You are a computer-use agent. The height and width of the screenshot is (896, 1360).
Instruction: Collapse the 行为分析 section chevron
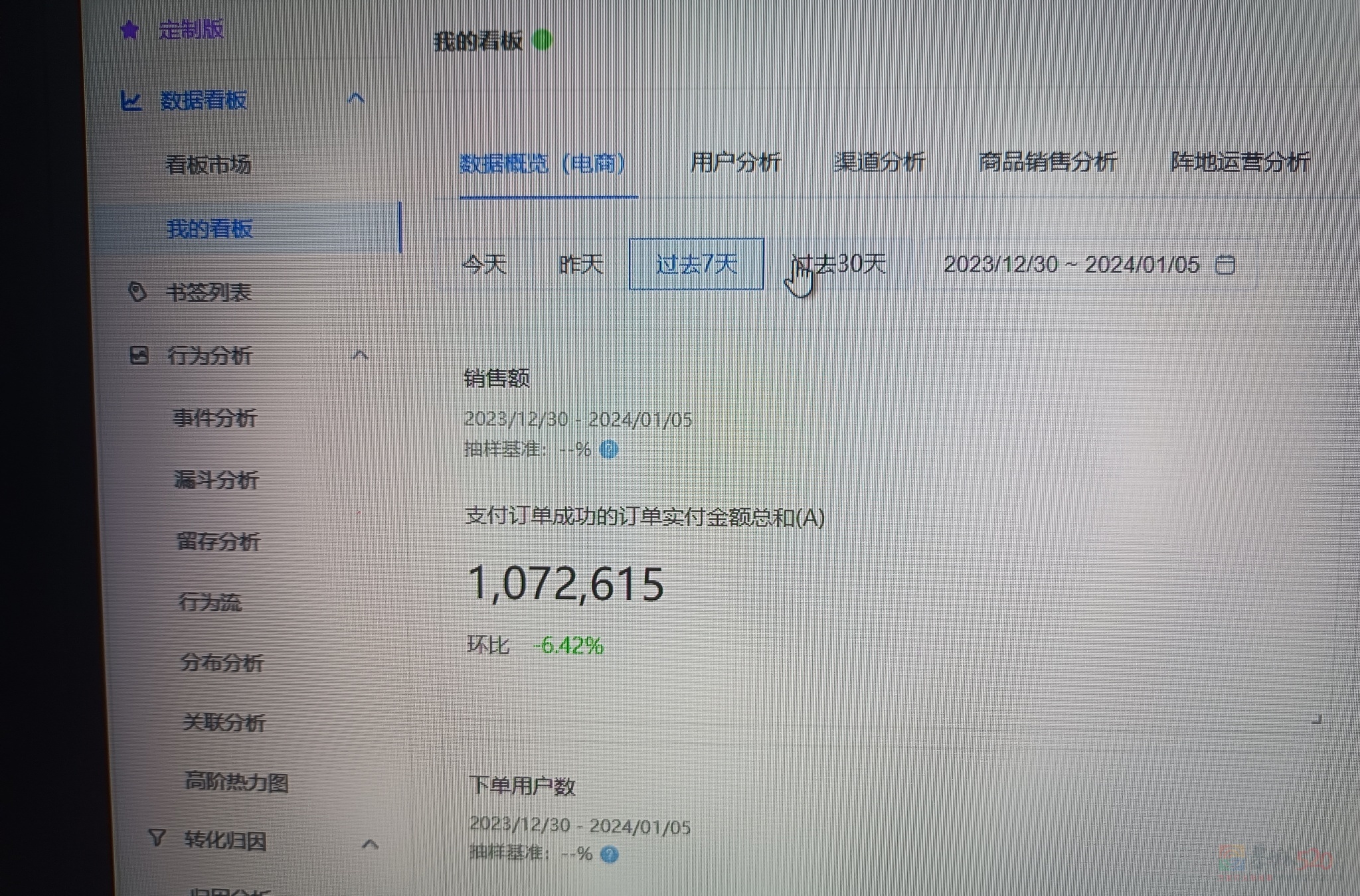(x=361, y=355)
